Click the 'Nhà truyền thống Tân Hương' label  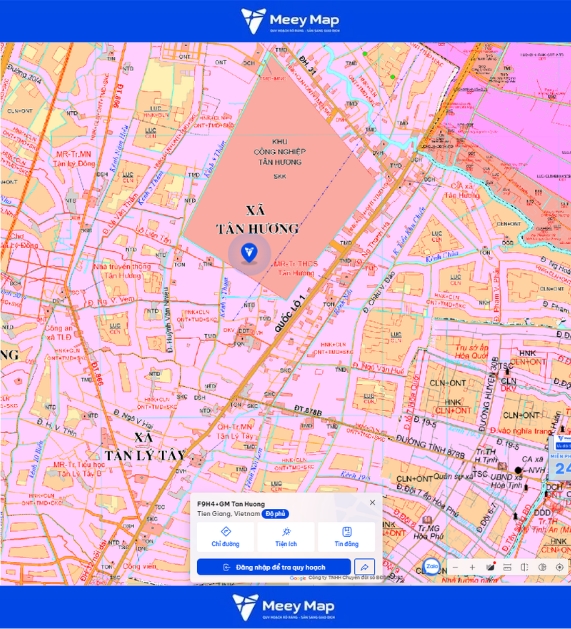(122, 271)
